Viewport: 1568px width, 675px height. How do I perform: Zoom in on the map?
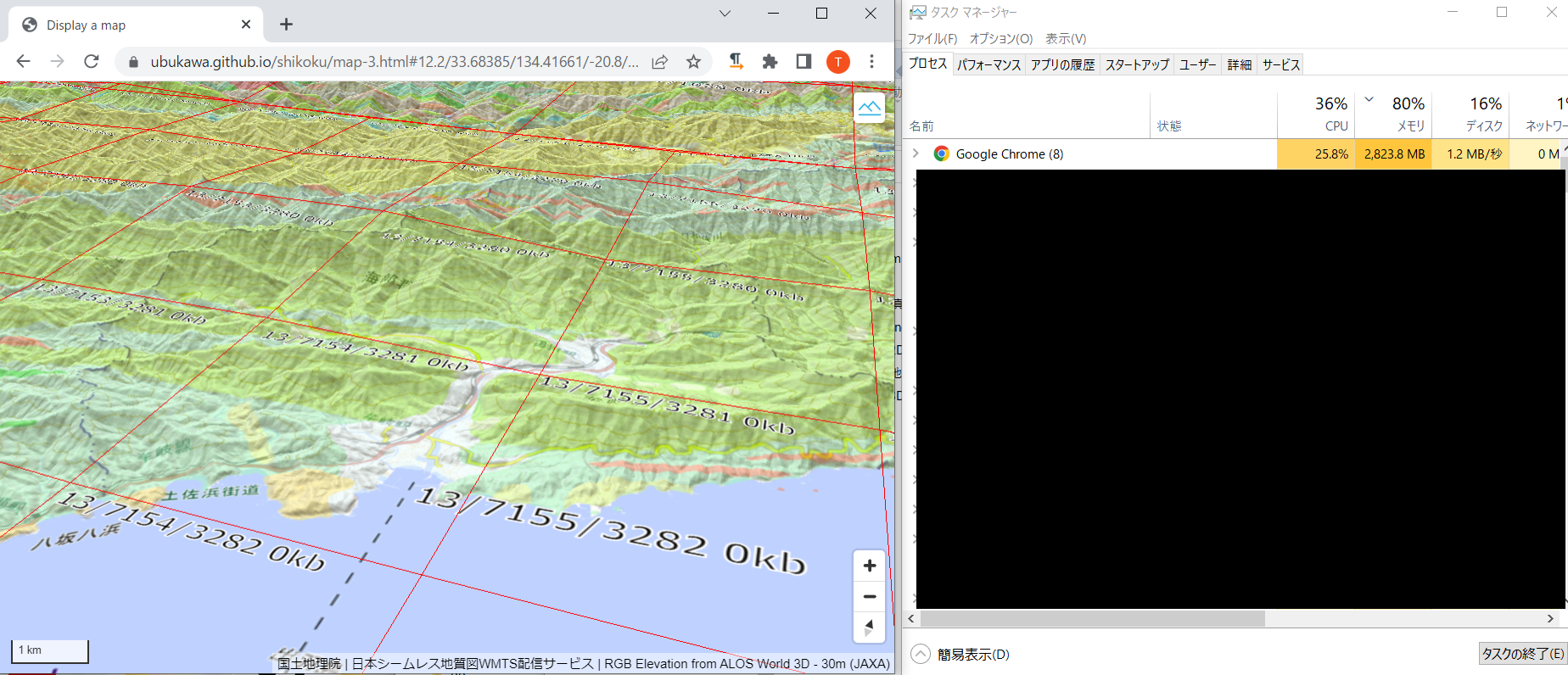(869, 566)
